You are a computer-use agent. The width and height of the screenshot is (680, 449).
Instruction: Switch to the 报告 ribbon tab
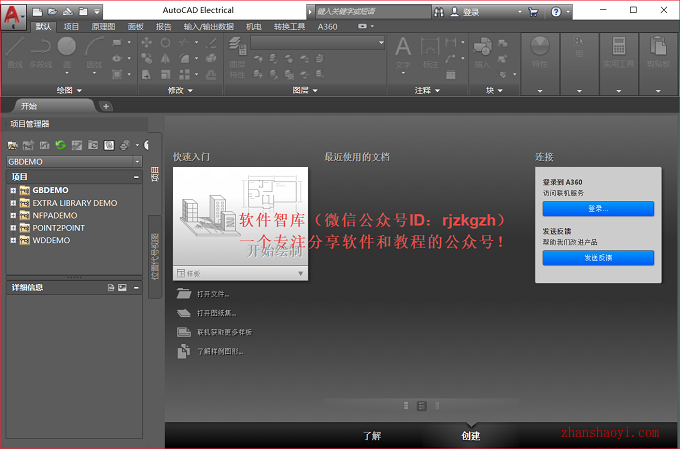163,26
